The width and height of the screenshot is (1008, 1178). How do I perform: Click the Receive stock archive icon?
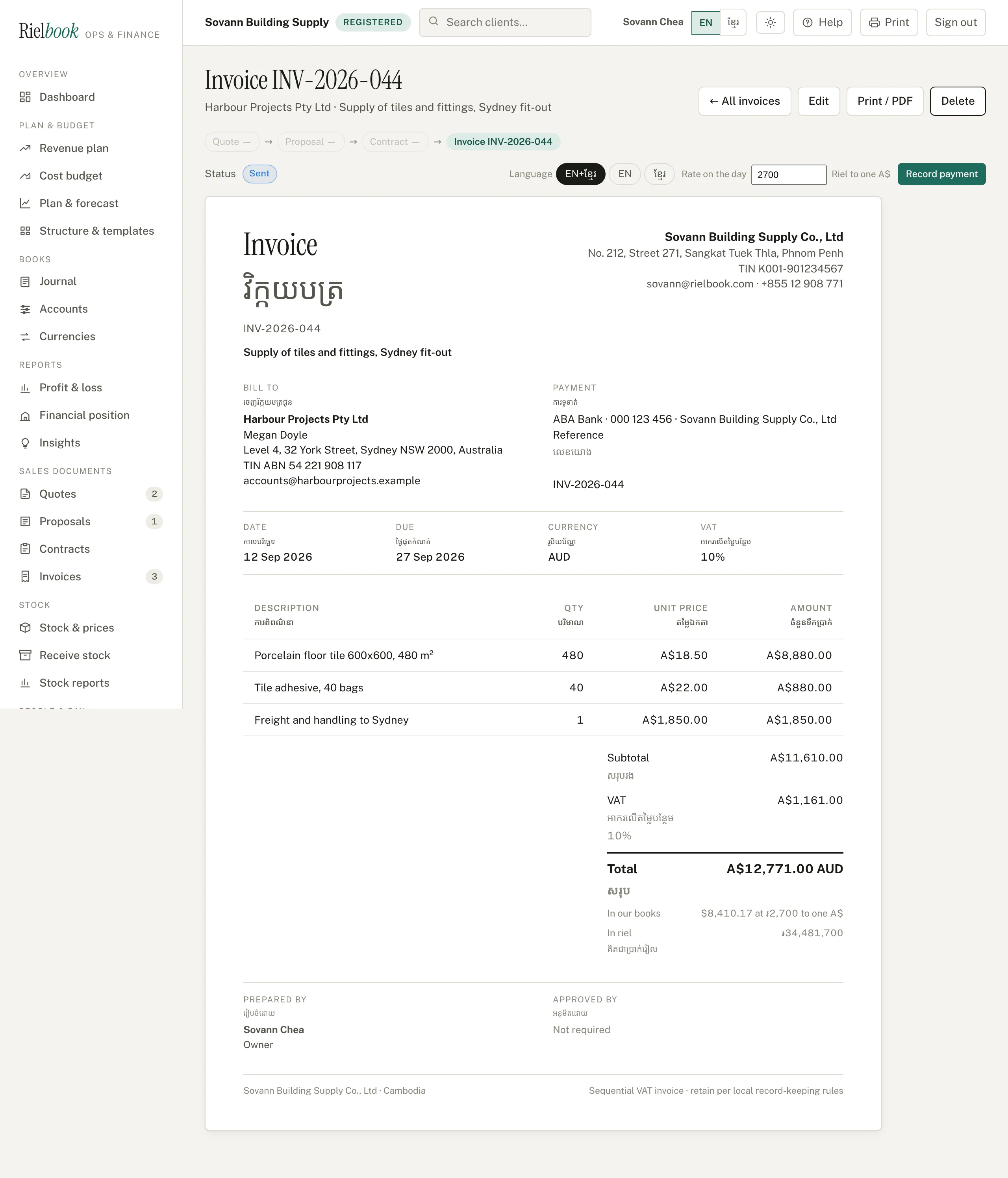pyautogui.click(x=25, y=656)
